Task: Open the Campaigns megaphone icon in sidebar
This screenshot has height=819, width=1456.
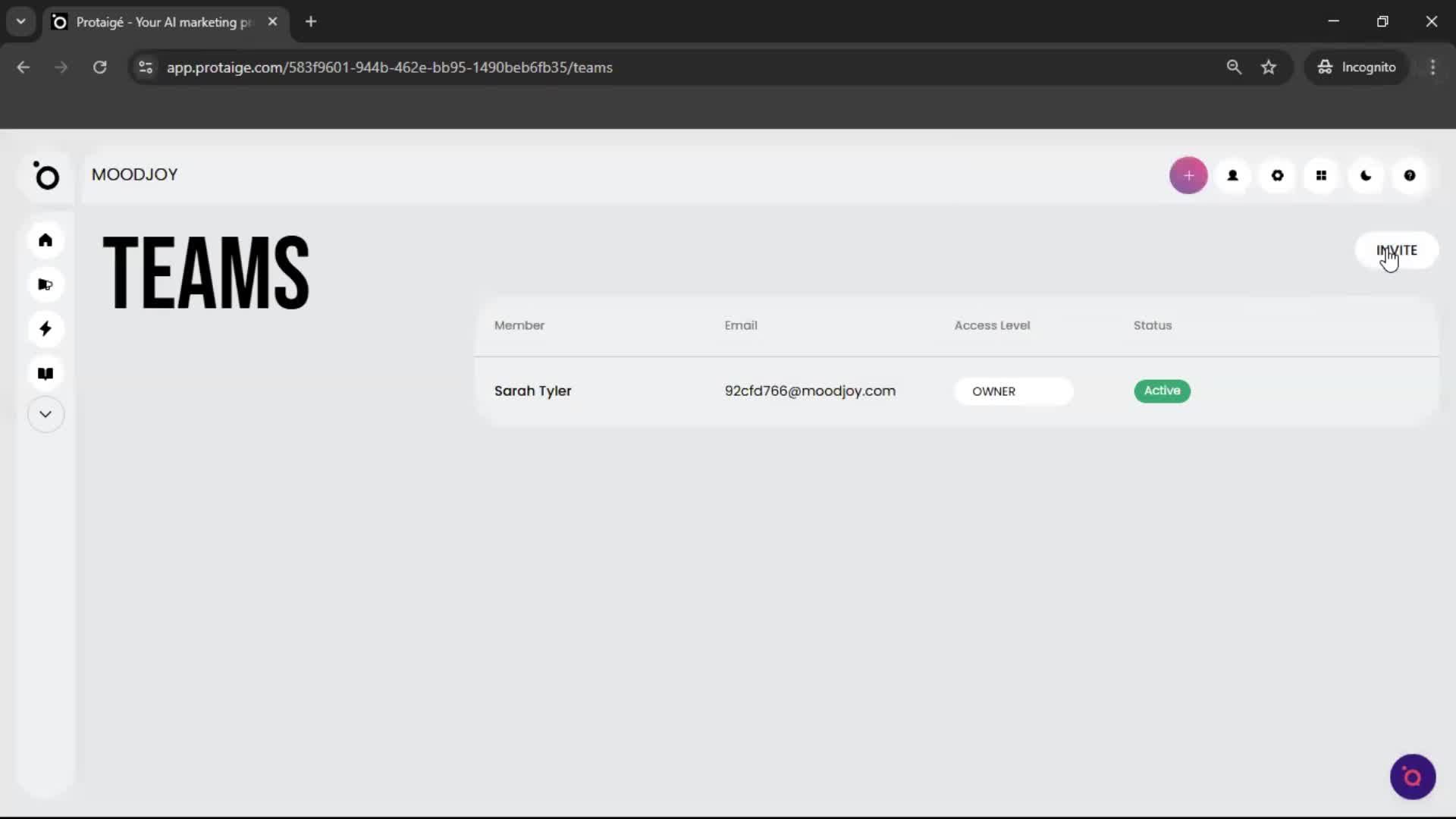Action: point(45,284)
